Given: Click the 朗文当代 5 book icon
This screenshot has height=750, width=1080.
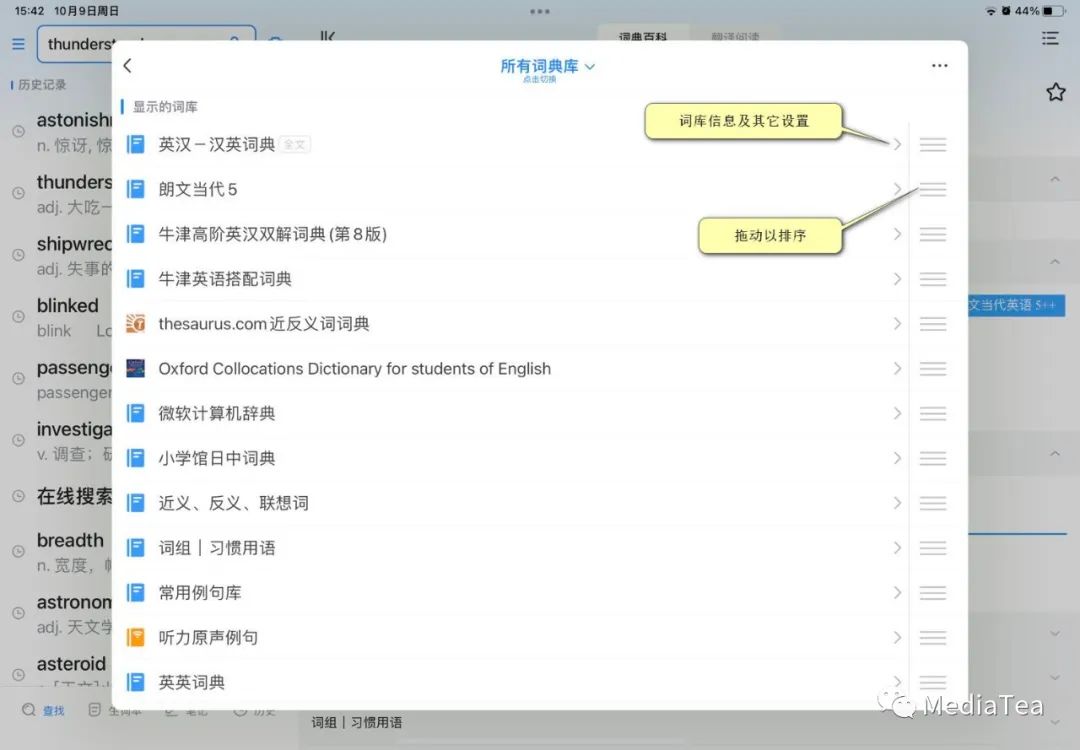Looking at the screenshot, I should [136, 189].
